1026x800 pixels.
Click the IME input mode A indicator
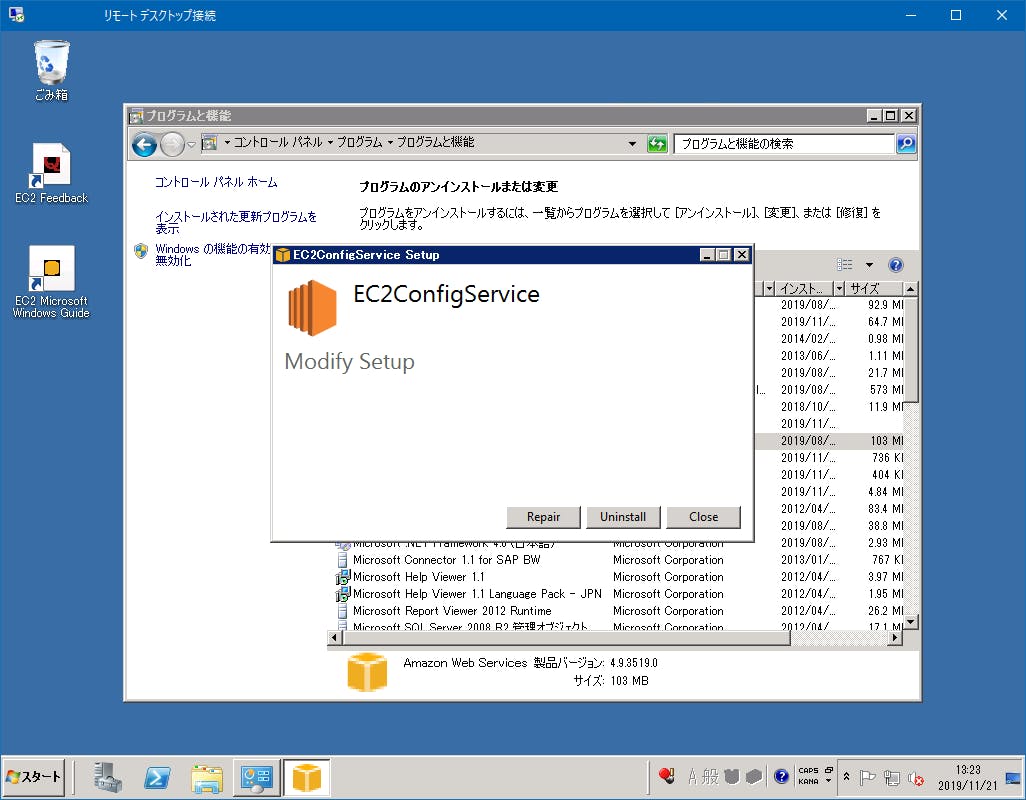[x=692, y=776]
